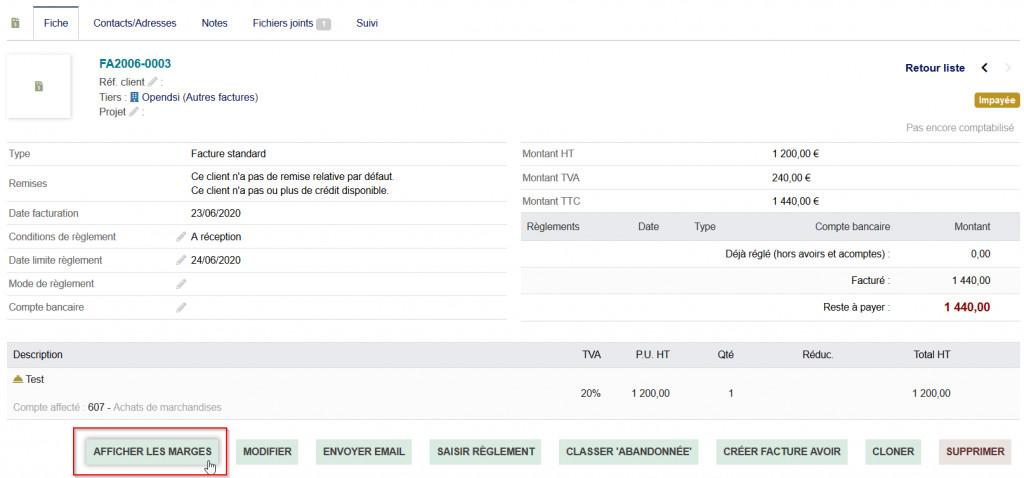
Task: Click Afficher les marges button
Action: (152, 451)
